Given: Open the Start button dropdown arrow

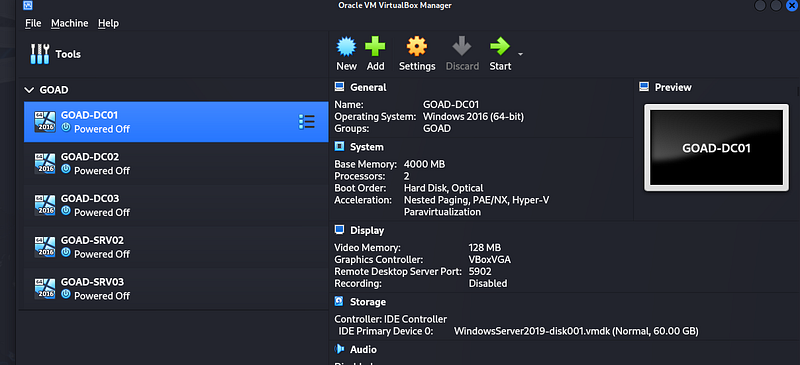Looking at the screenshot, I should pyautogui.click(x=520, y=54).
